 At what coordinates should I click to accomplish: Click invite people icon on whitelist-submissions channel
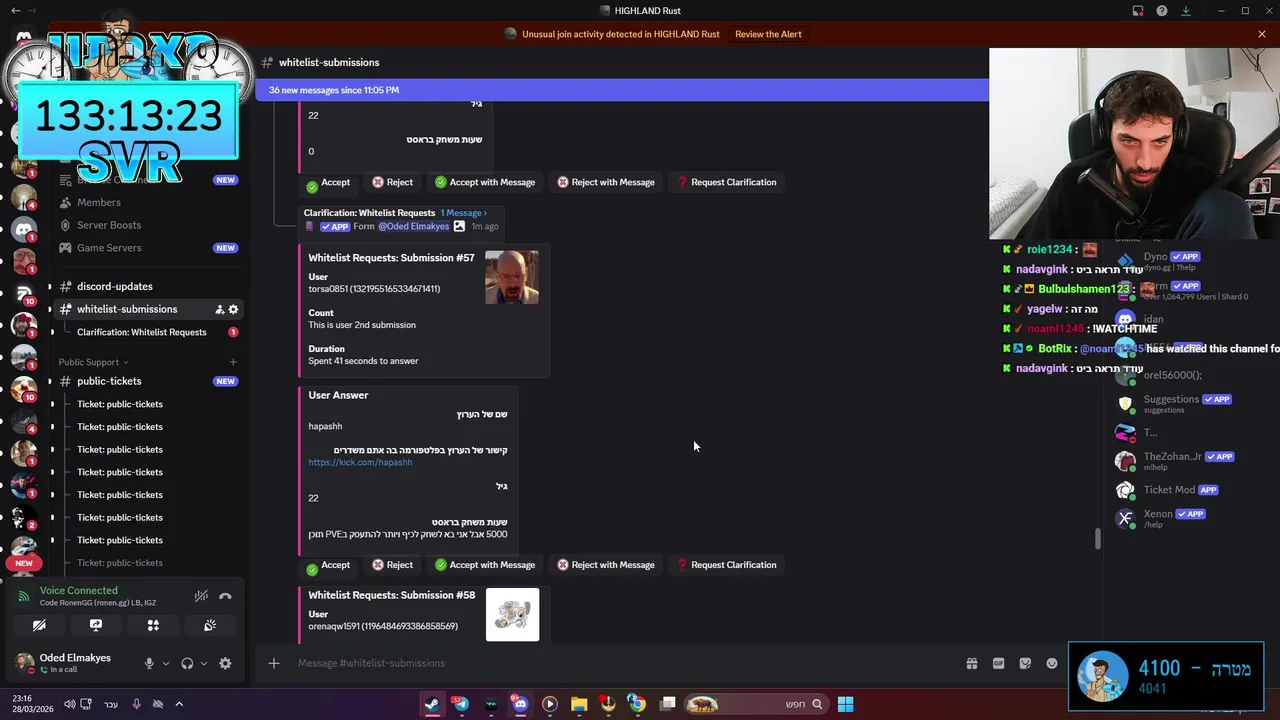coord(219,309)
